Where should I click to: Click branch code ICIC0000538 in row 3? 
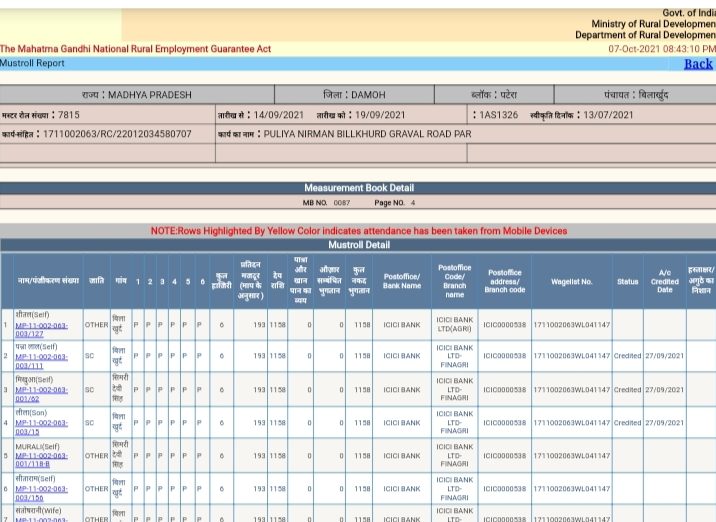click(505, 390)
